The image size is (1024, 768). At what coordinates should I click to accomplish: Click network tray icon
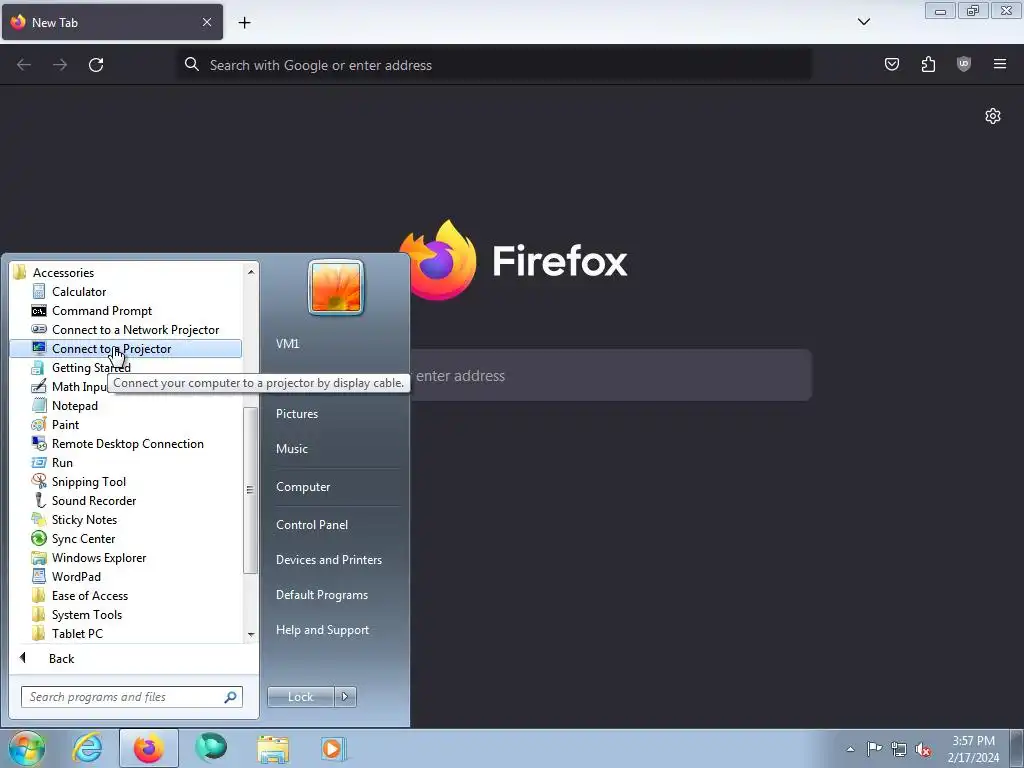pos(899,749)
